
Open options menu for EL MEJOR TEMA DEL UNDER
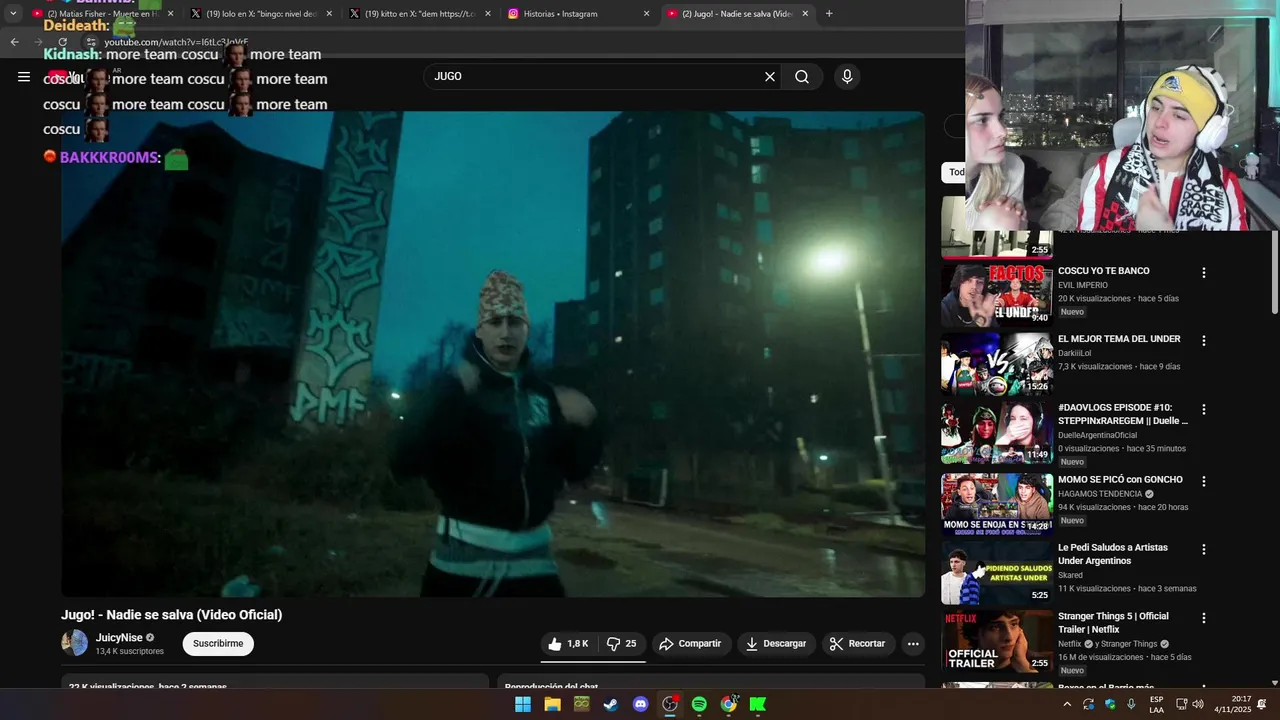(1204, 341)
